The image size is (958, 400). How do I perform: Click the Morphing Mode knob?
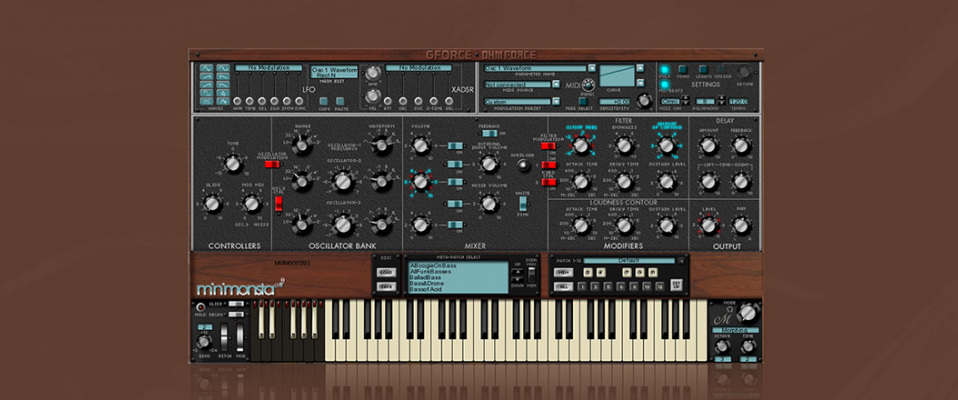(746, 313)
